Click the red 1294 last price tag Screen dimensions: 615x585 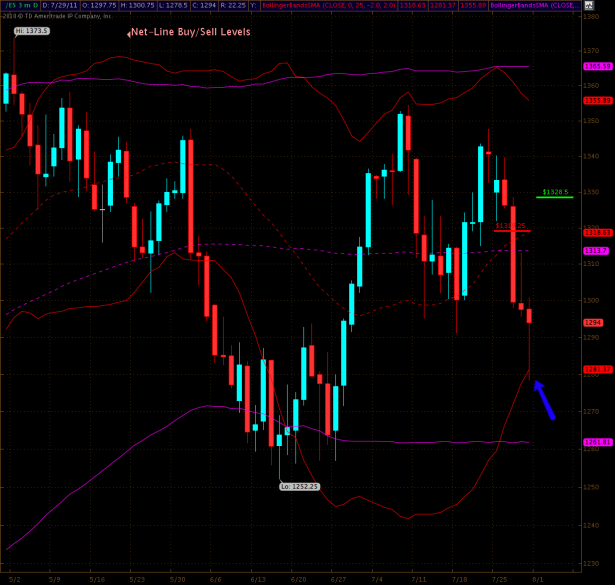coord(594,322)
